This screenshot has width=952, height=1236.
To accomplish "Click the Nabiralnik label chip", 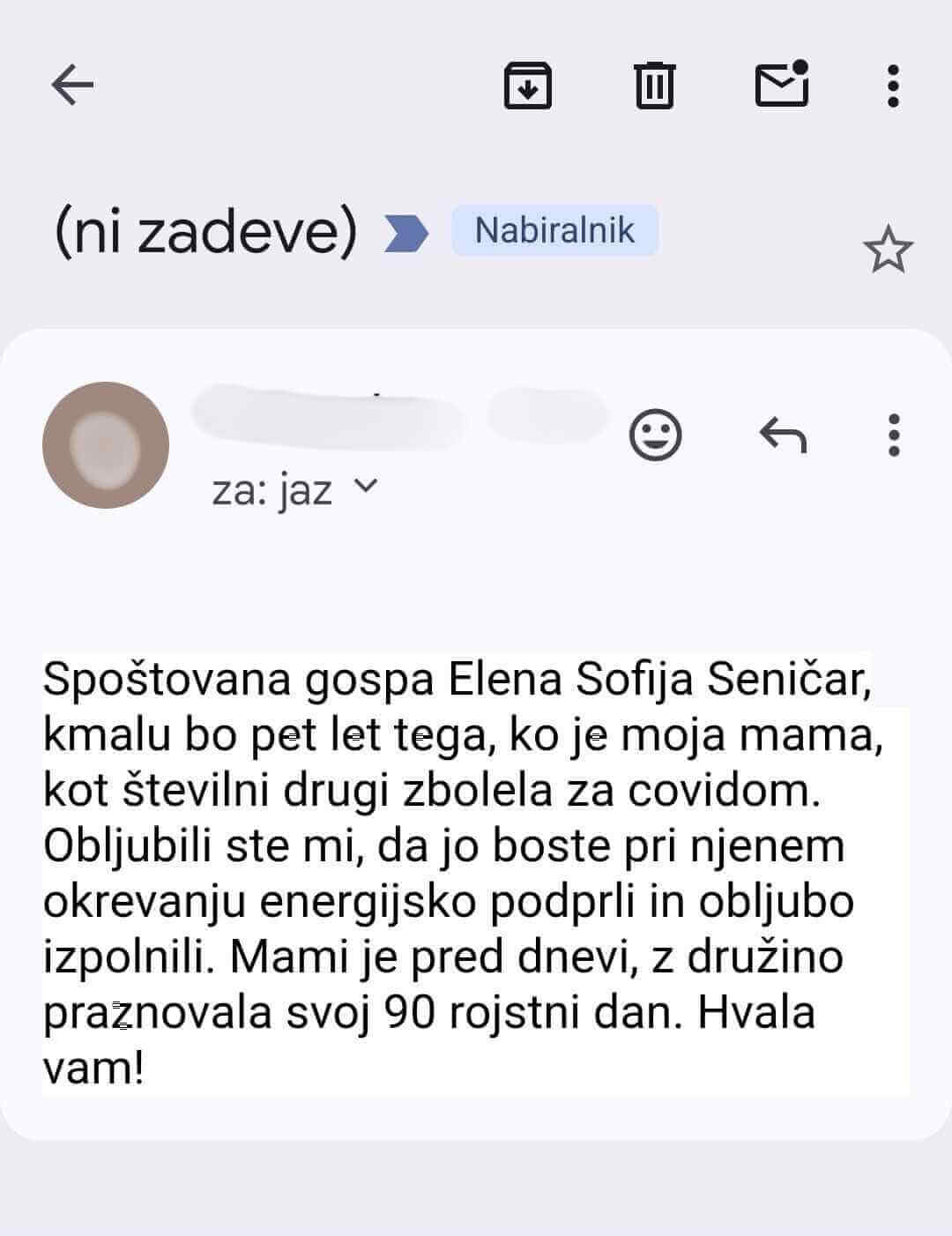I will coord(554,230).
